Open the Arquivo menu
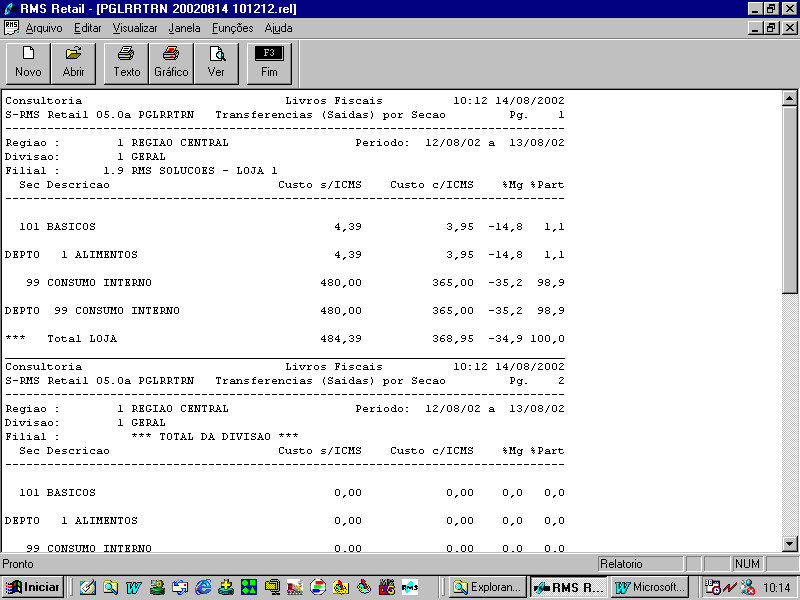Viewport: 800px width, 600px height. [x=44, y=28]
